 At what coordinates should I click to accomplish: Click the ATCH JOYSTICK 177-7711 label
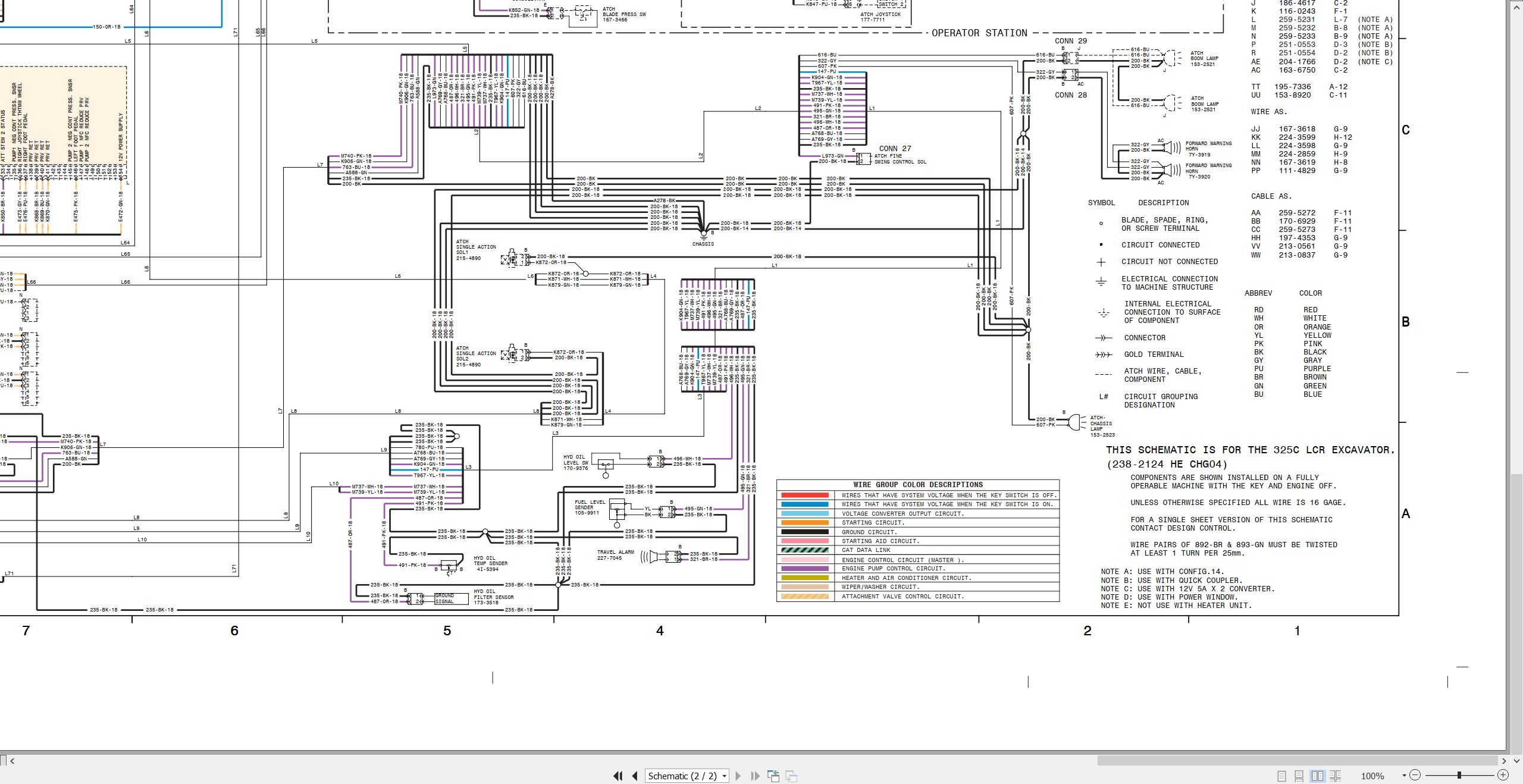coord(880,17)
